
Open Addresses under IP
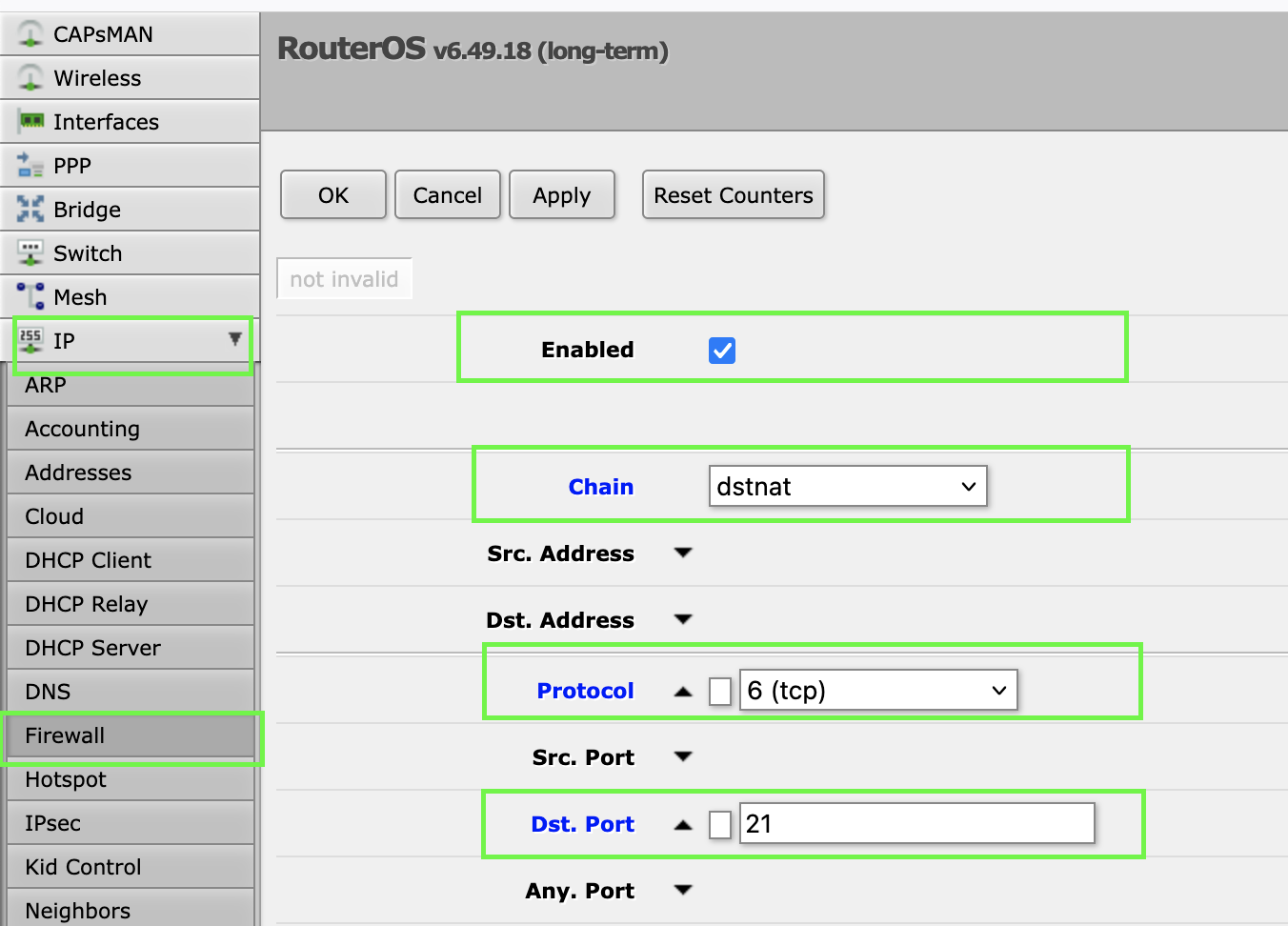pyautogui.click(x=131, y=473)
